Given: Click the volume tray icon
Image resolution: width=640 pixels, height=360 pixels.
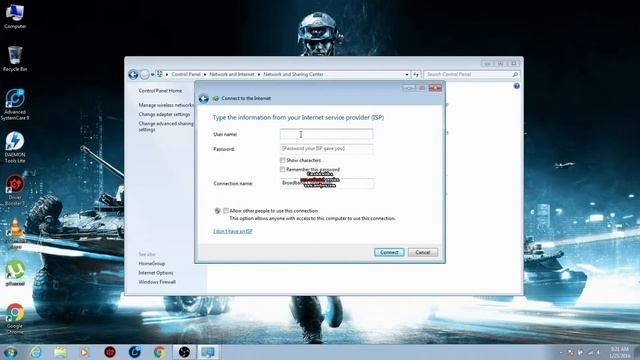Looking at the screenshot, I should (x=599, y=352).
